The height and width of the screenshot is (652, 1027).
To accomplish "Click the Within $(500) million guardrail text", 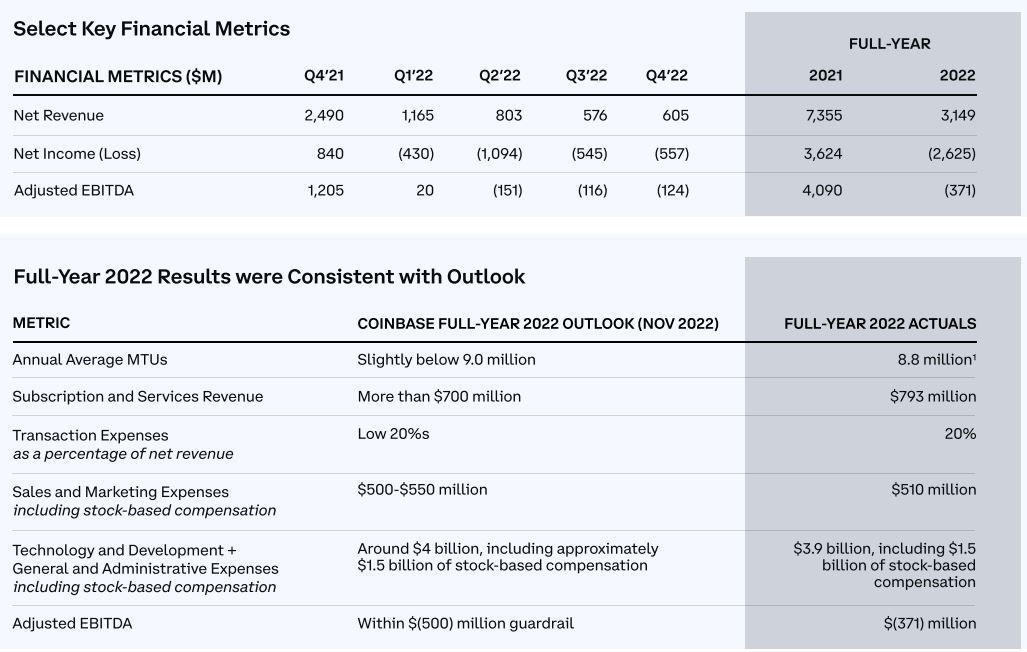I will point(465,624).
